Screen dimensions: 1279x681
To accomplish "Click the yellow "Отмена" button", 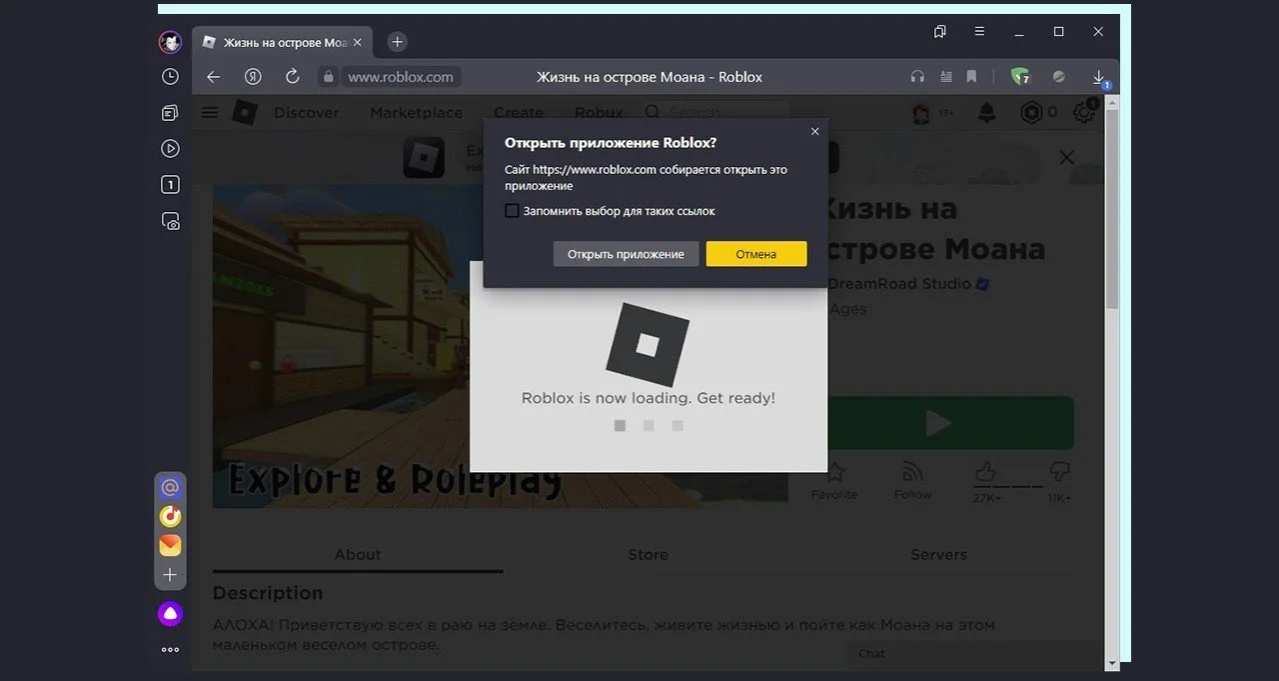I will click(756, 254).
